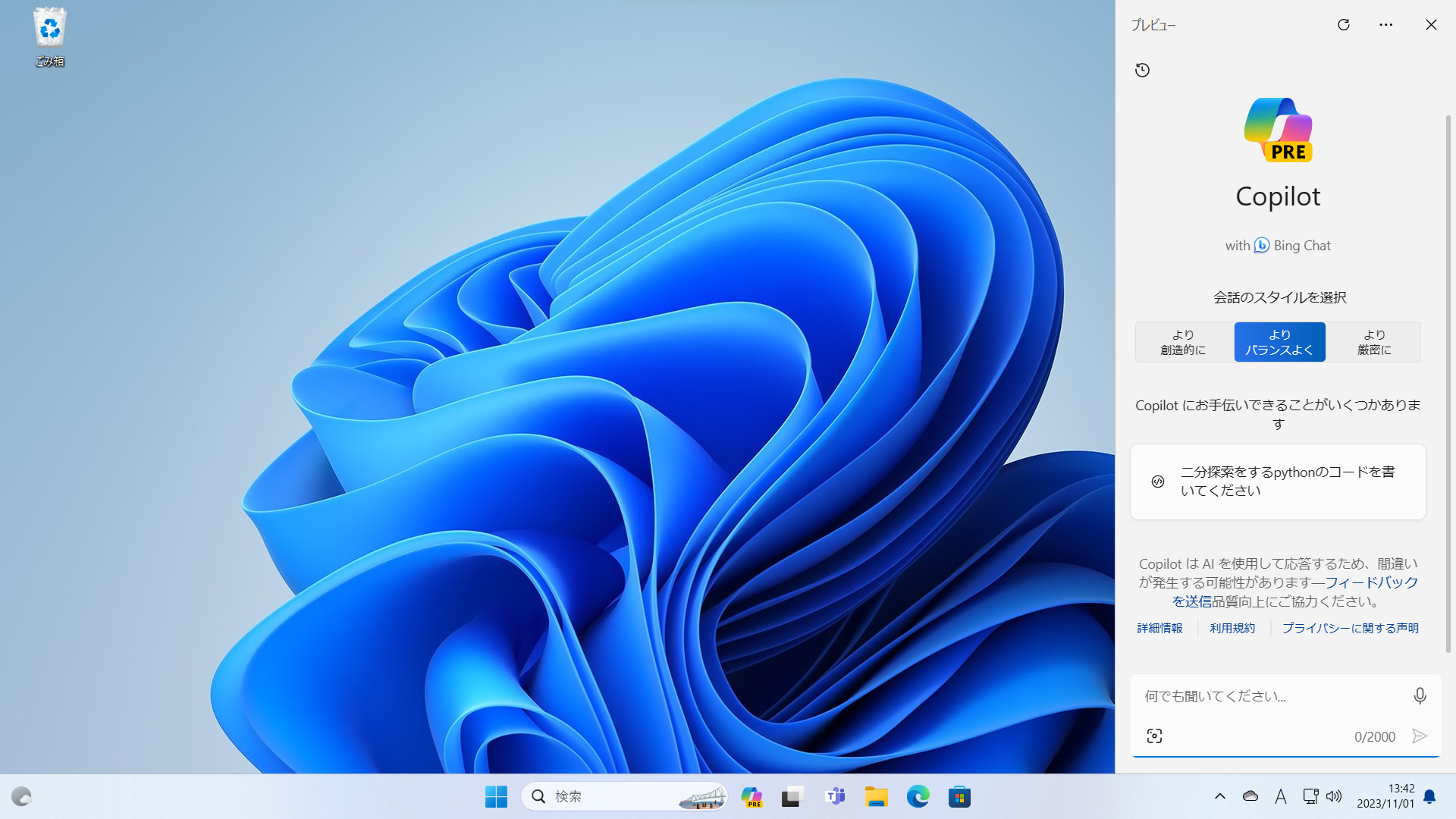The width and height of the screenshot is (1456, 819).
Task: Click the character counter 0/2000 display
Action: (x=1375, y=737)
